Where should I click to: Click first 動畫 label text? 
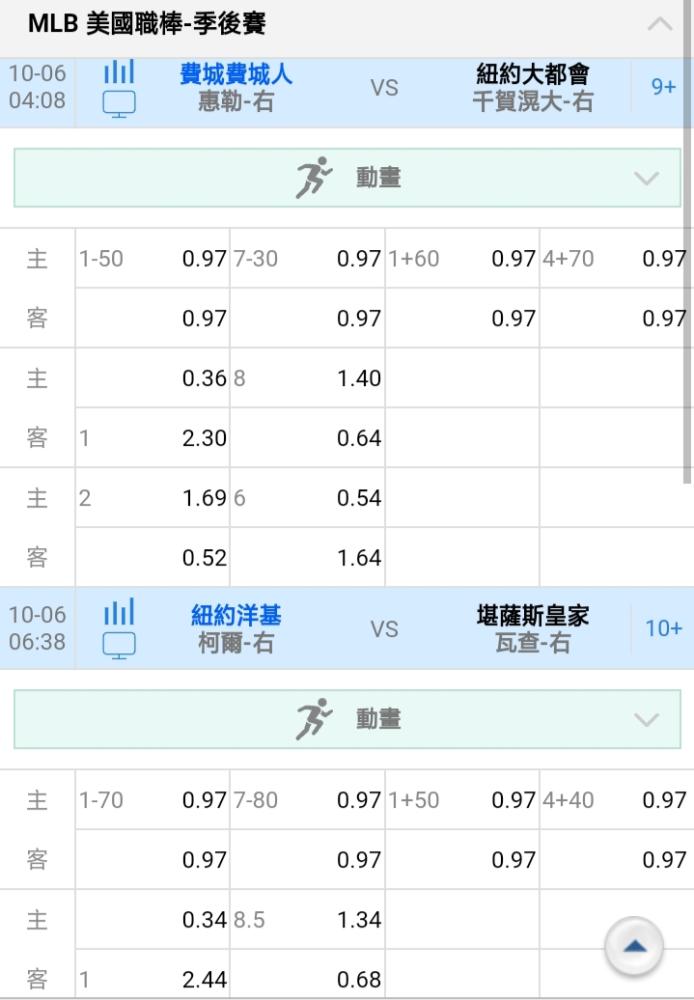pos(378,177)
